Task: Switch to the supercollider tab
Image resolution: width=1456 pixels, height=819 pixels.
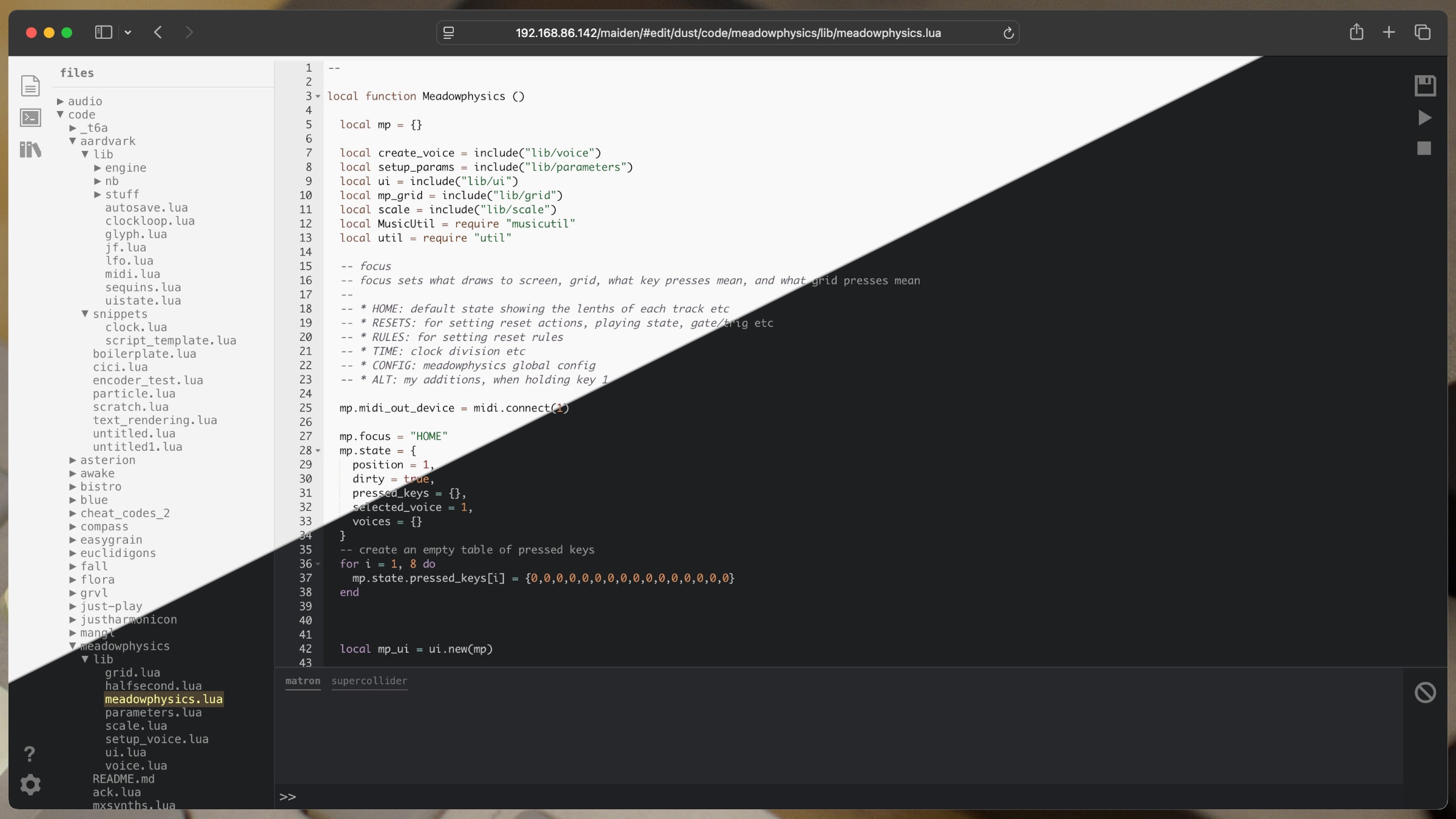Action: click(x=369, y=681)
